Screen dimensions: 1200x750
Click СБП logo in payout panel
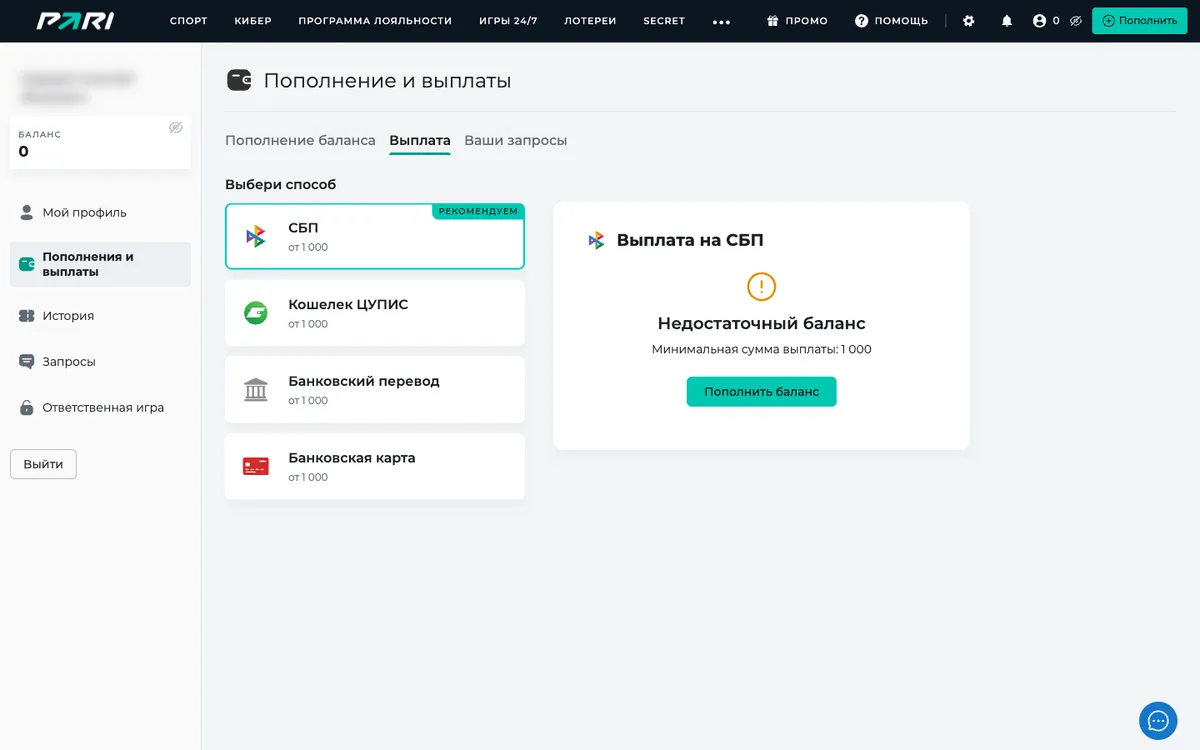(597, 240)
